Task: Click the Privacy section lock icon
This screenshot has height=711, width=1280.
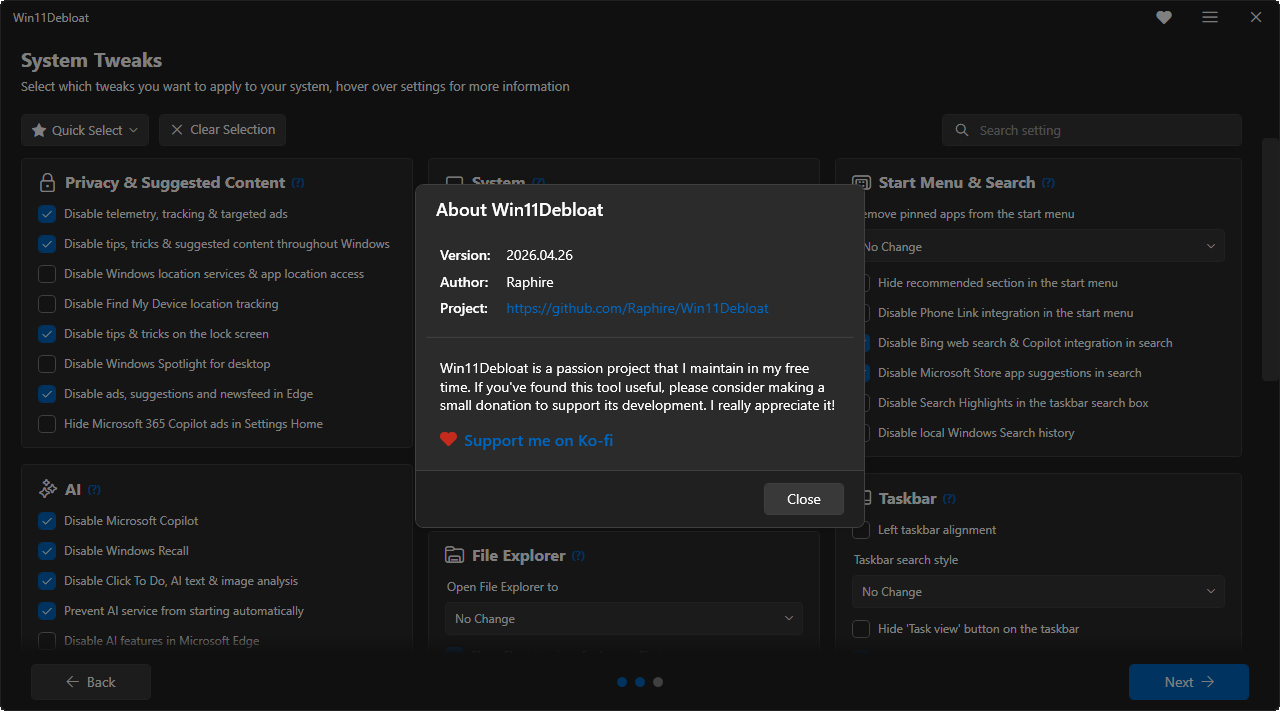Action: coord(47,183)
